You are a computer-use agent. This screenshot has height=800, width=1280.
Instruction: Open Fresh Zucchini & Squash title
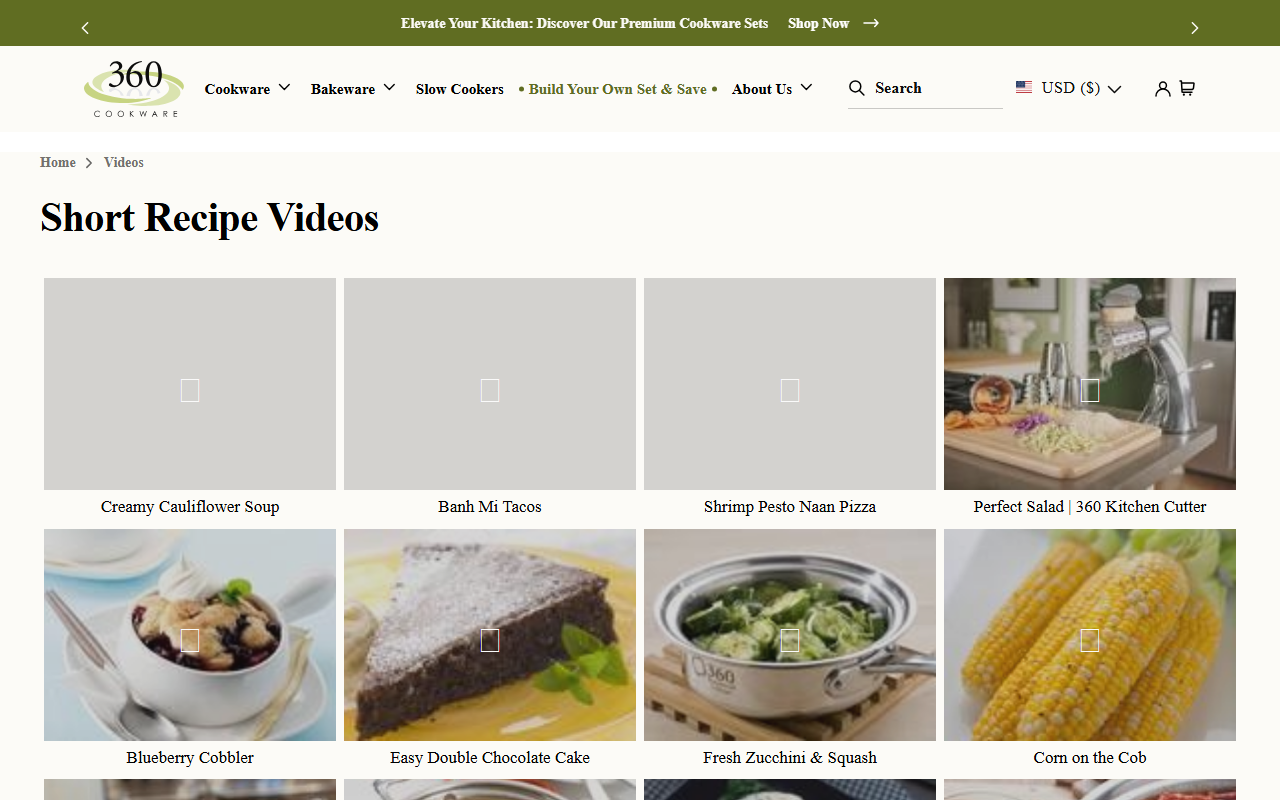pos(790,758)
